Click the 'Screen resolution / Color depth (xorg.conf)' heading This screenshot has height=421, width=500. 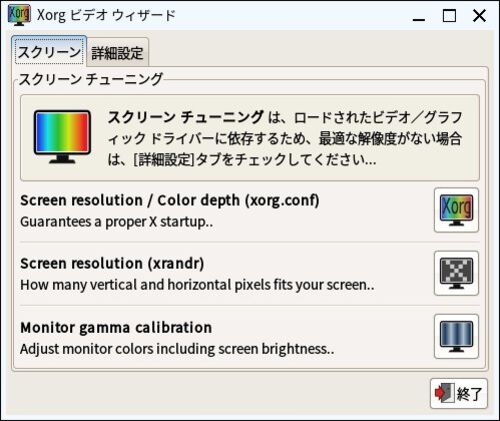point(170,200)
